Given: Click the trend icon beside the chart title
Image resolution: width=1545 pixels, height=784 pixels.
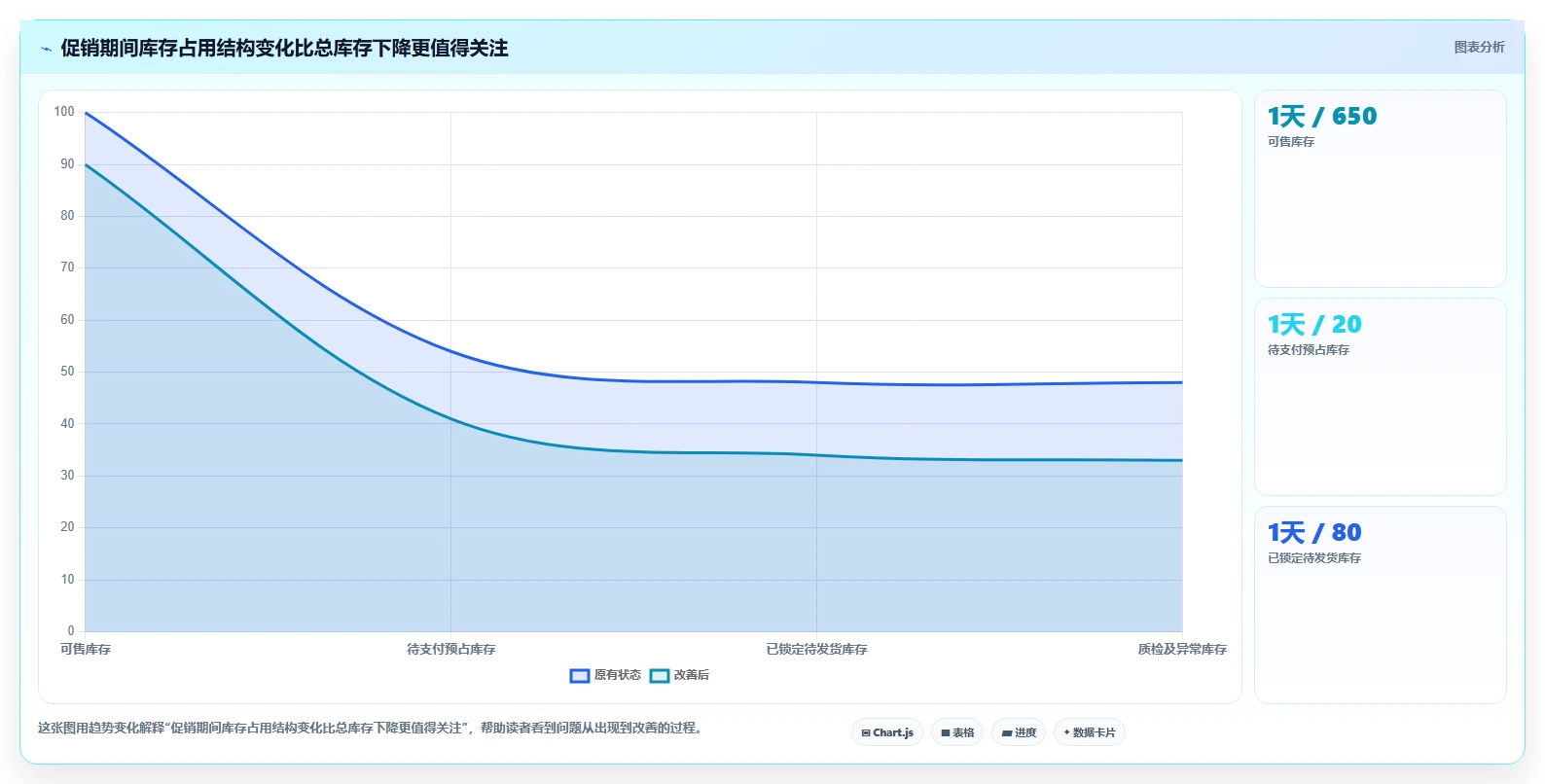Looking at the screenshot, I should [46, 49].
